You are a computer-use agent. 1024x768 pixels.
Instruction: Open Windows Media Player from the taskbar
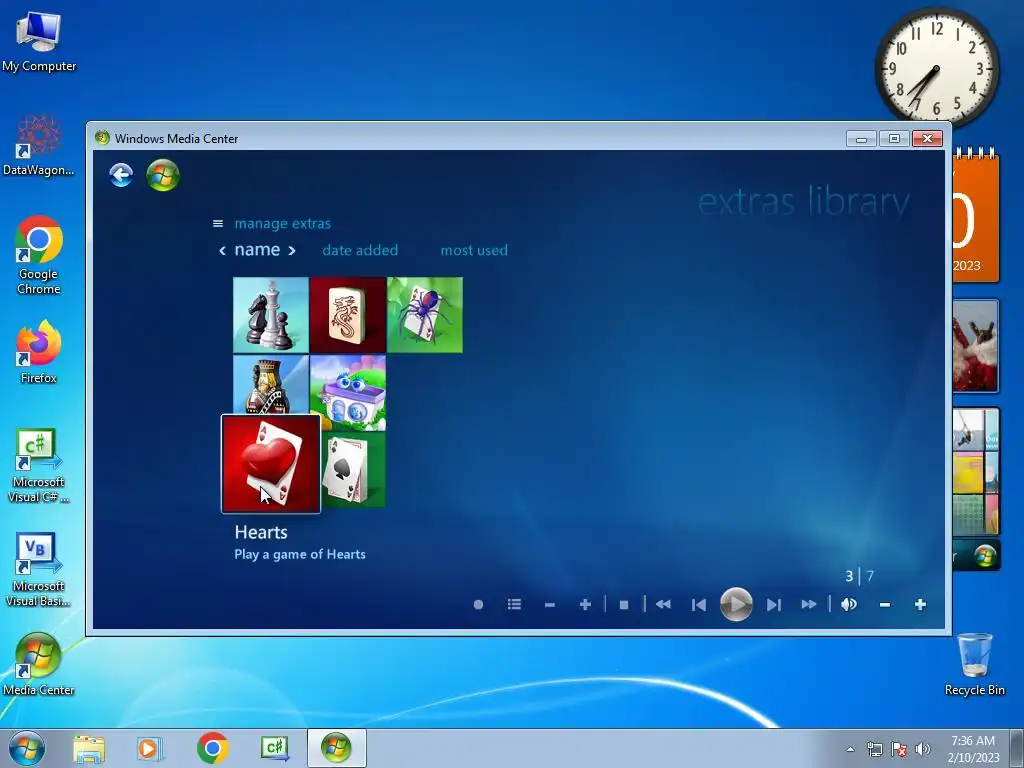[x=150, y=748]
